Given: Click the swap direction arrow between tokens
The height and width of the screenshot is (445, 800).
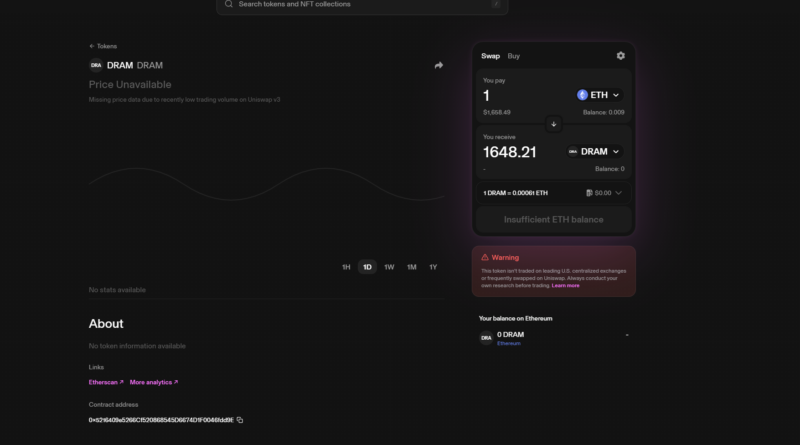Looking at the screenshot, I should (x=553, y=124).
